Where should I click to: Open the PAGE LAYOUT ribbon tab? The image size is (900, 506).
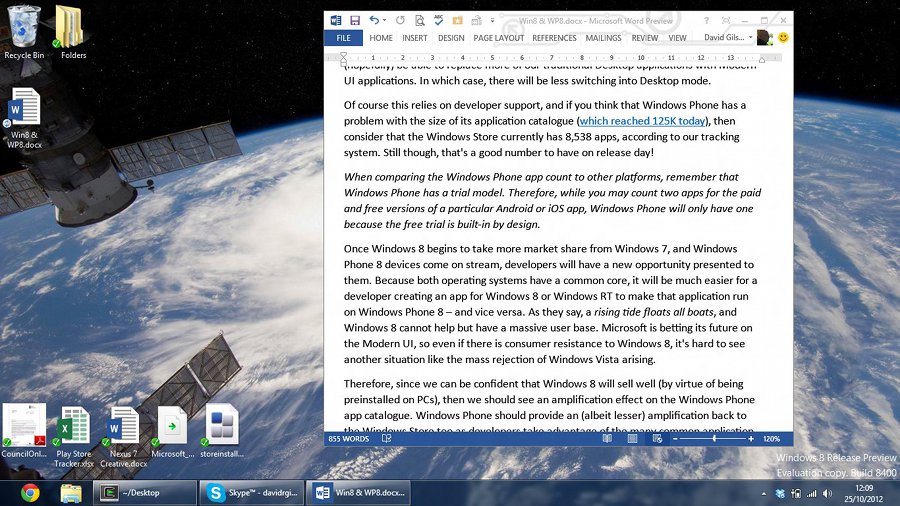[498, 38]
